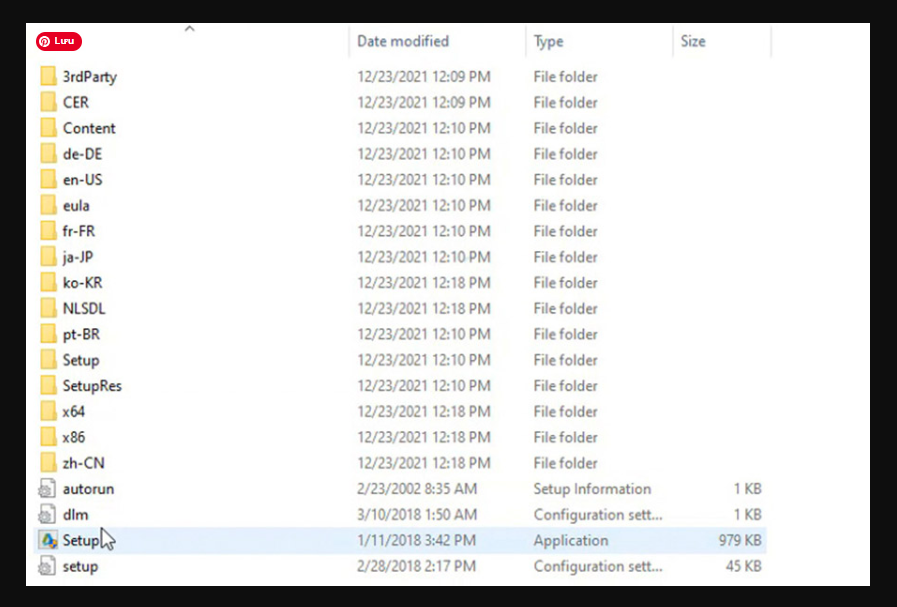Select the SetupRes folder icon

coord(48,386)
